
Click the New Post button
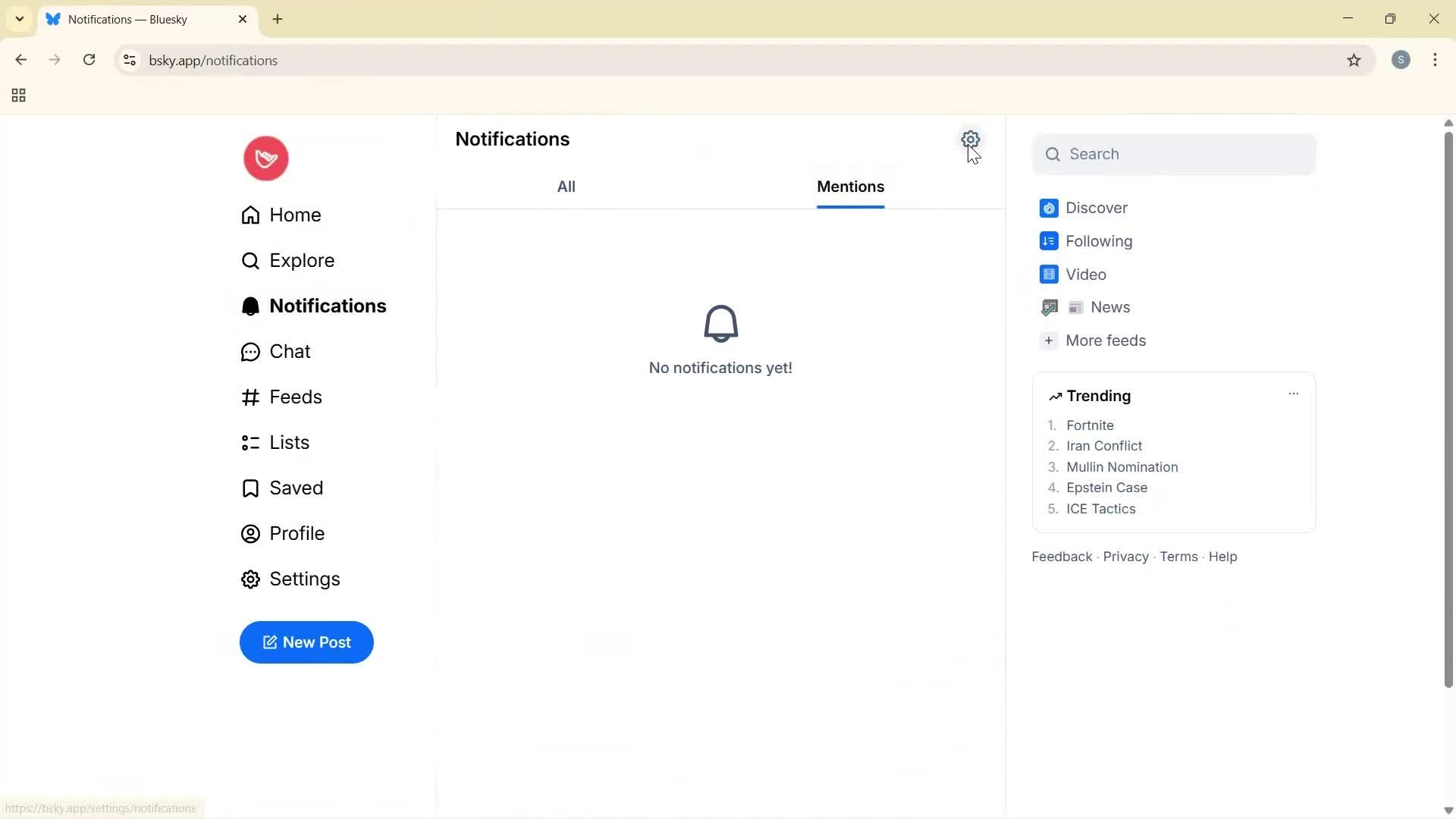click(x=306, y=642)
